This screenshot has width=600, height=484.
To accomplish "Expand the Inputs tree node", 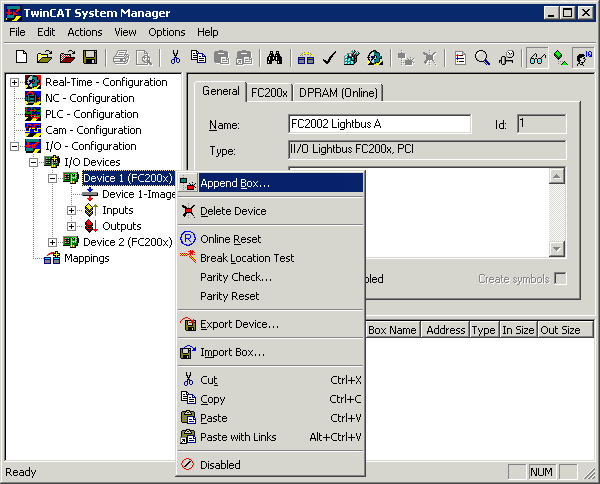I will pyautogui.click(x=71, y=210).
